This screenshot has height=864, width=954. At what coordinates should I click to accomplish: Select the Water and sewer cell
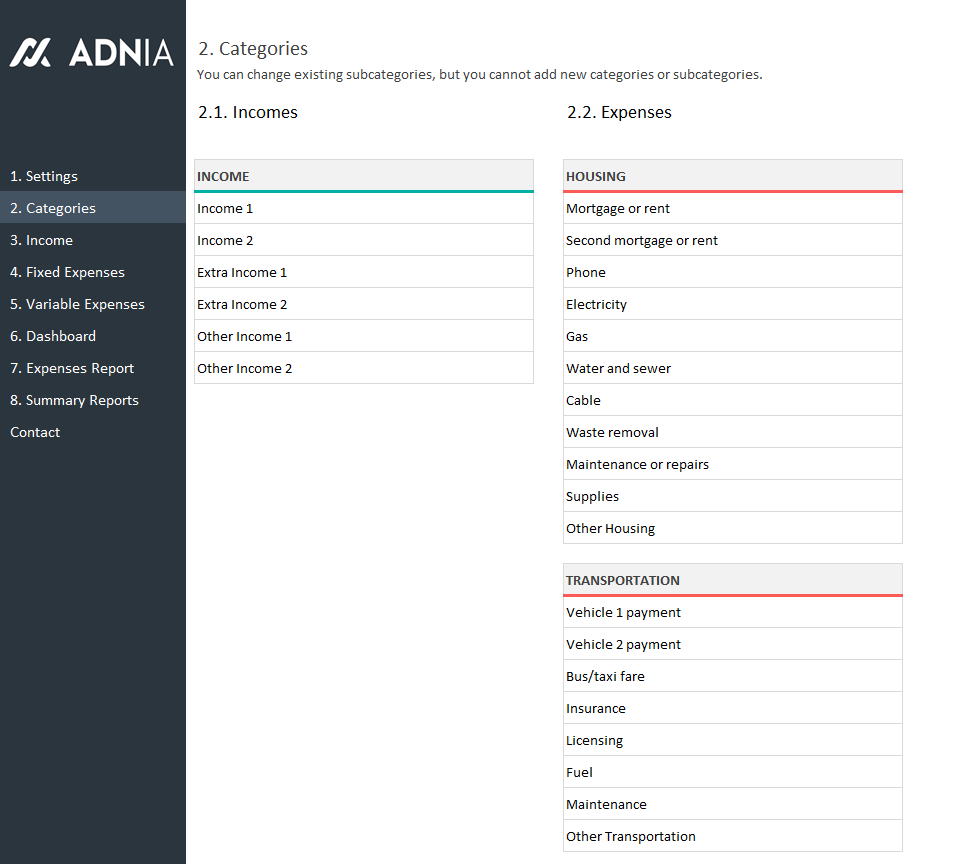(732, 368)
